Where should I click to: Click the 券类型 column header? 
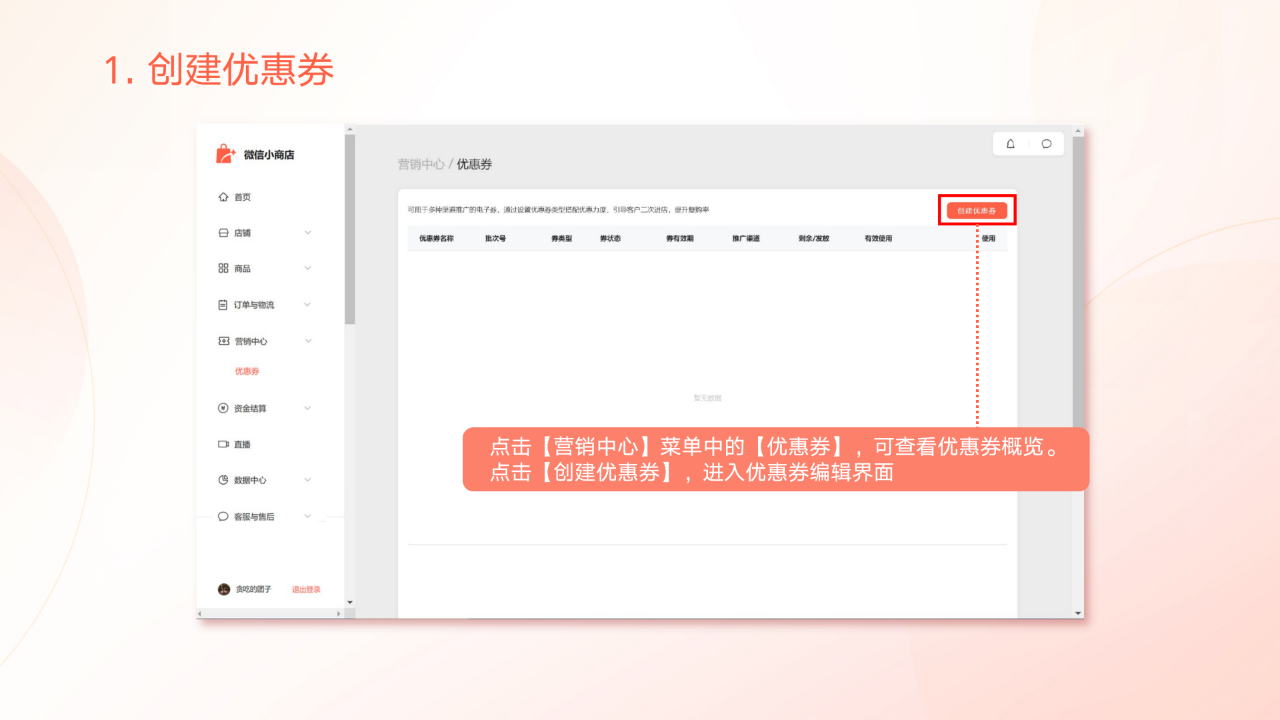point(561,239)
